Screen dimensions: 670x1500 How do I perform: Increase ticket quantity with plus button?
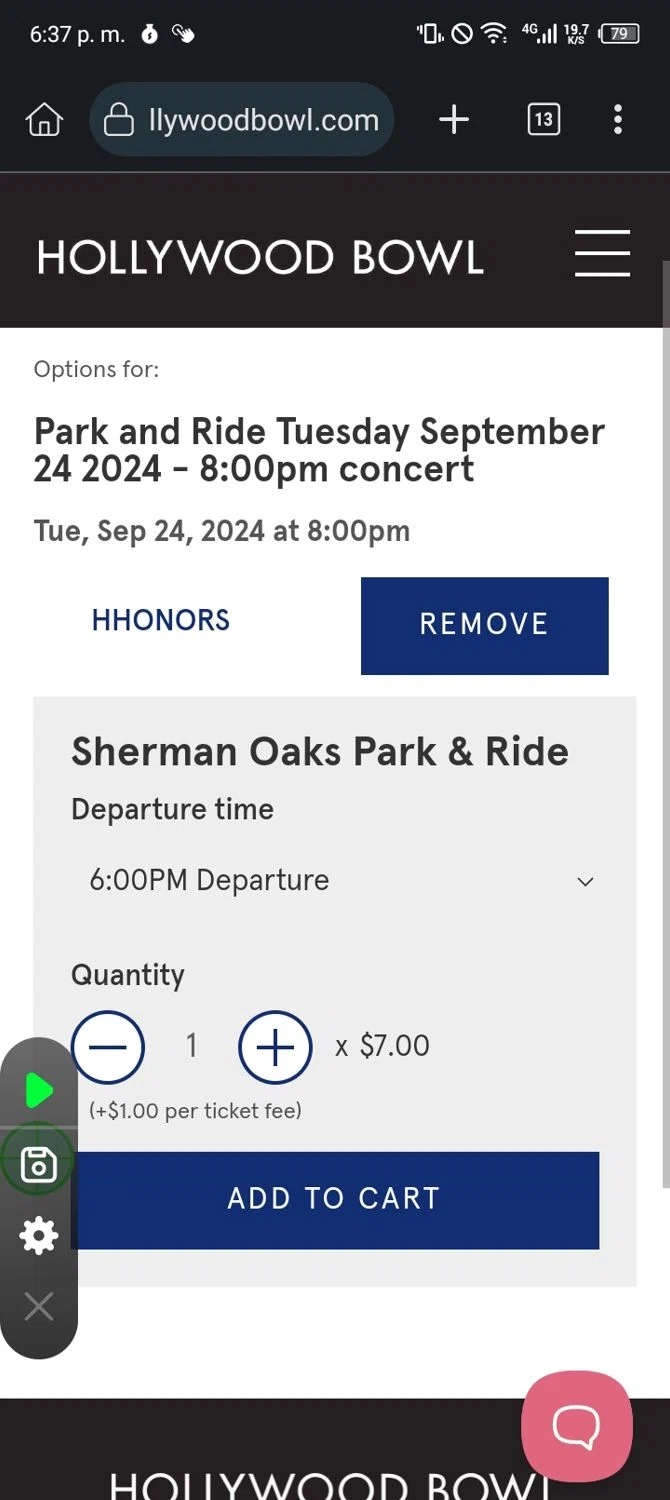click(275, 1047)
